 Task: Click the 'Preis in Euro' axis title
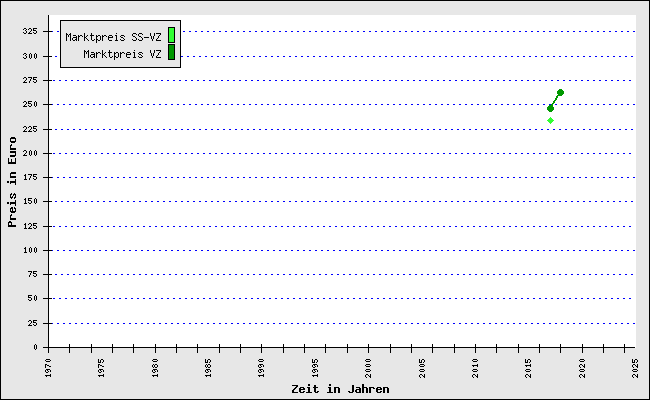[x=12, y=182]
